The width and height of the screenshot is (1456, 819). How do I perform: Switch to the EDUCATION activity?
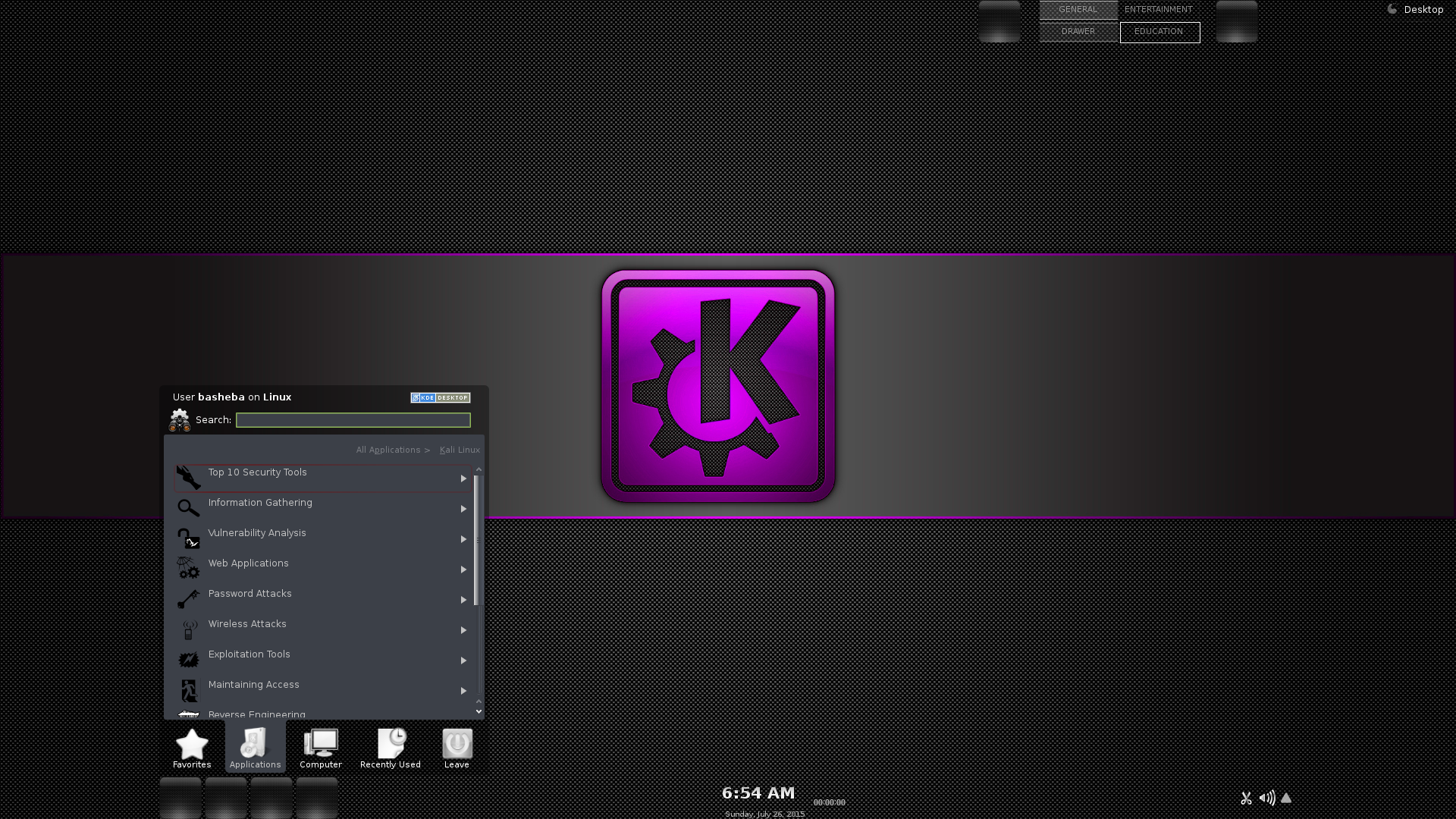1159,32
